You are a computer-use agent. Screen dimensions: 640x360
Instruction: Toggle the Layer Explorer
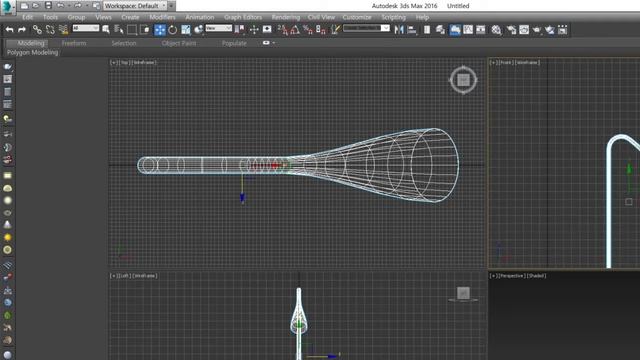pos(440,29)
